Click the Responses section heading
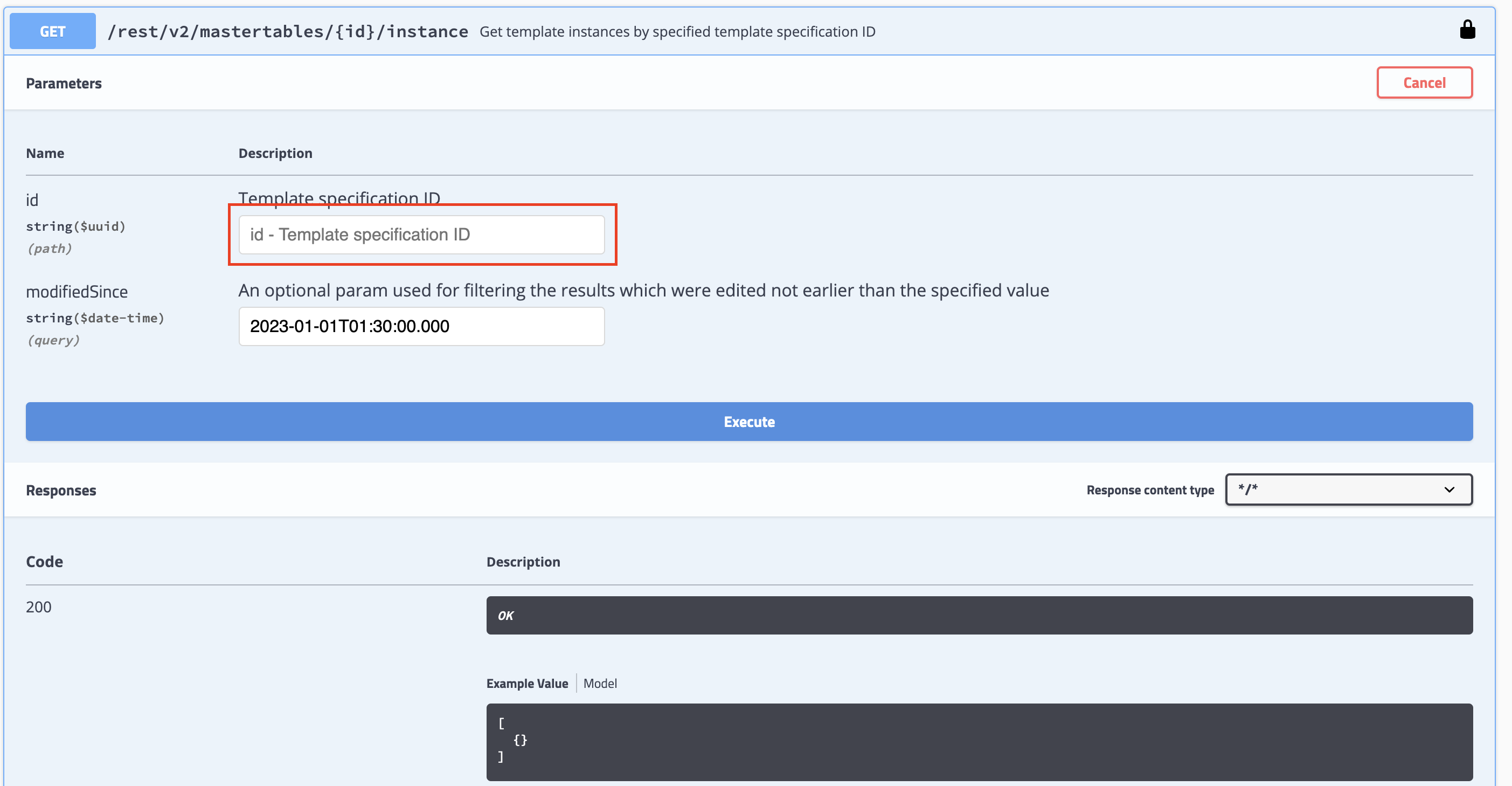Image resolution: width=1512 pixels, height=786 pixels. point(61,491)
